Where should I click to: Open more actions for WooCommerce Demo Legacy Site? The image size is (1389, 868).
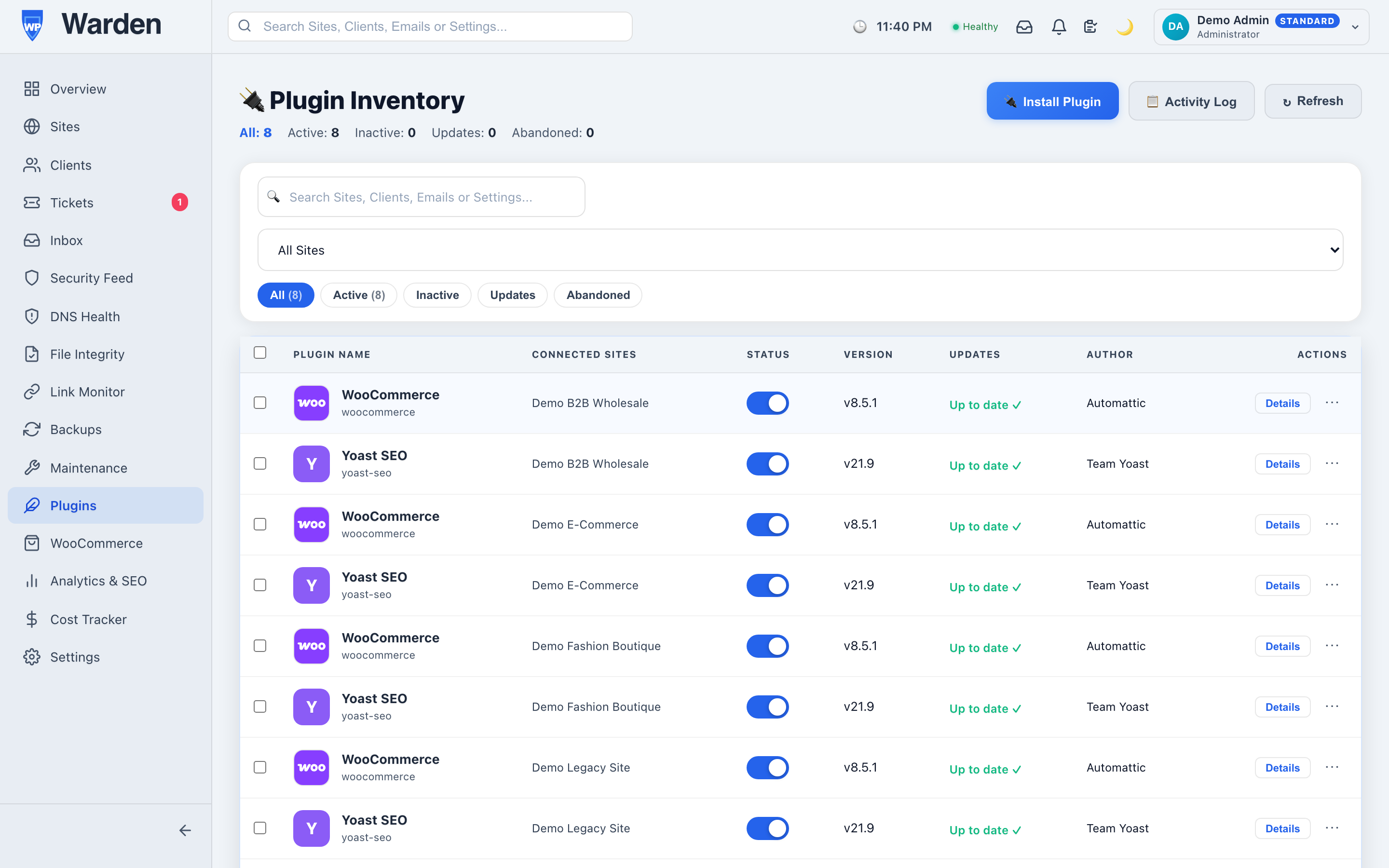[1332, 768]
